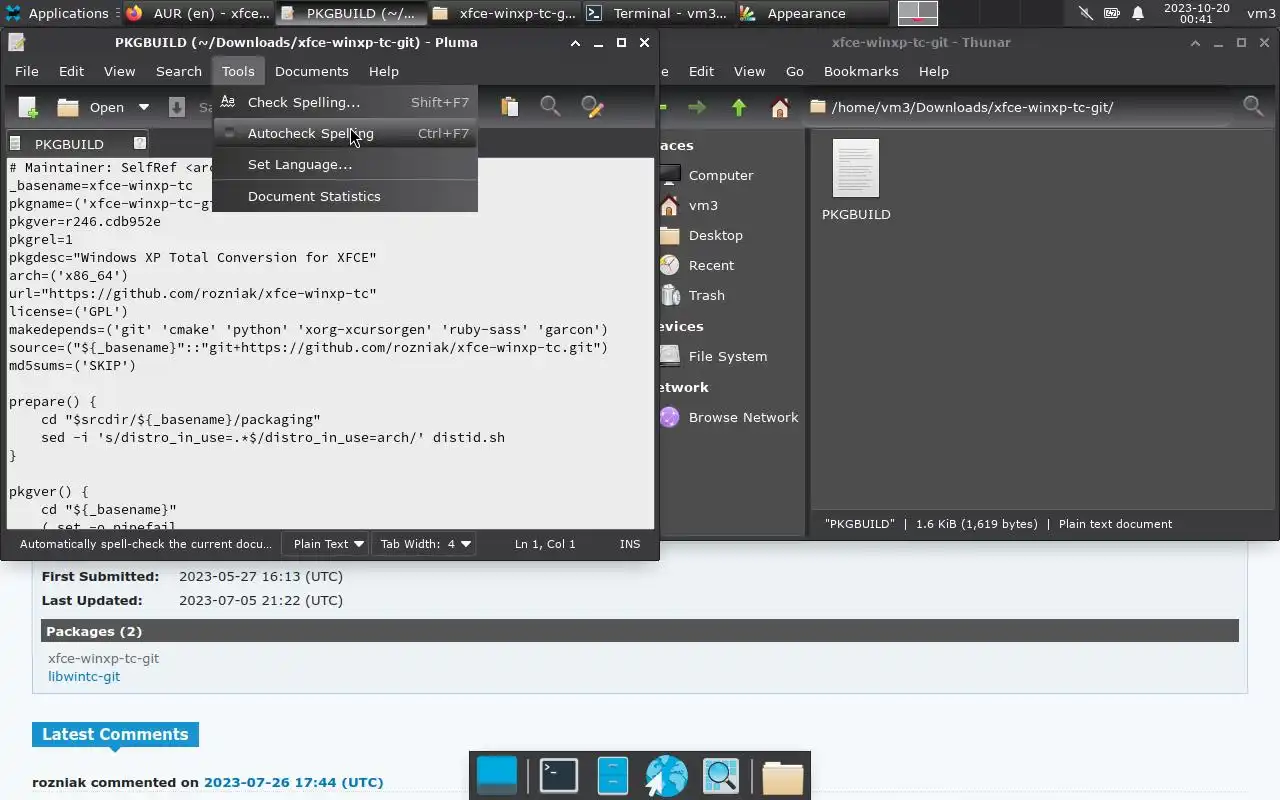Click the vm3 user button on the panel
Viewport: 1280px width, 800px height.
[x=1261, y=13]
